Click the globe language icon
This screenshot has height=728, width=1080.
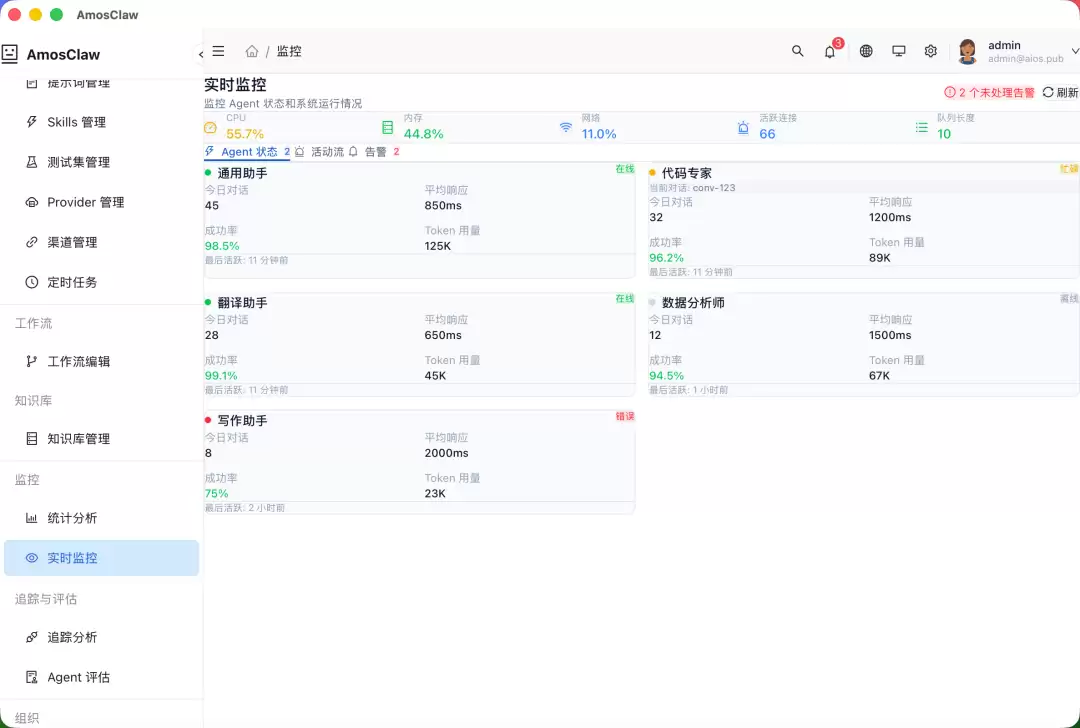pyautogui.click(x=866, y=51)
